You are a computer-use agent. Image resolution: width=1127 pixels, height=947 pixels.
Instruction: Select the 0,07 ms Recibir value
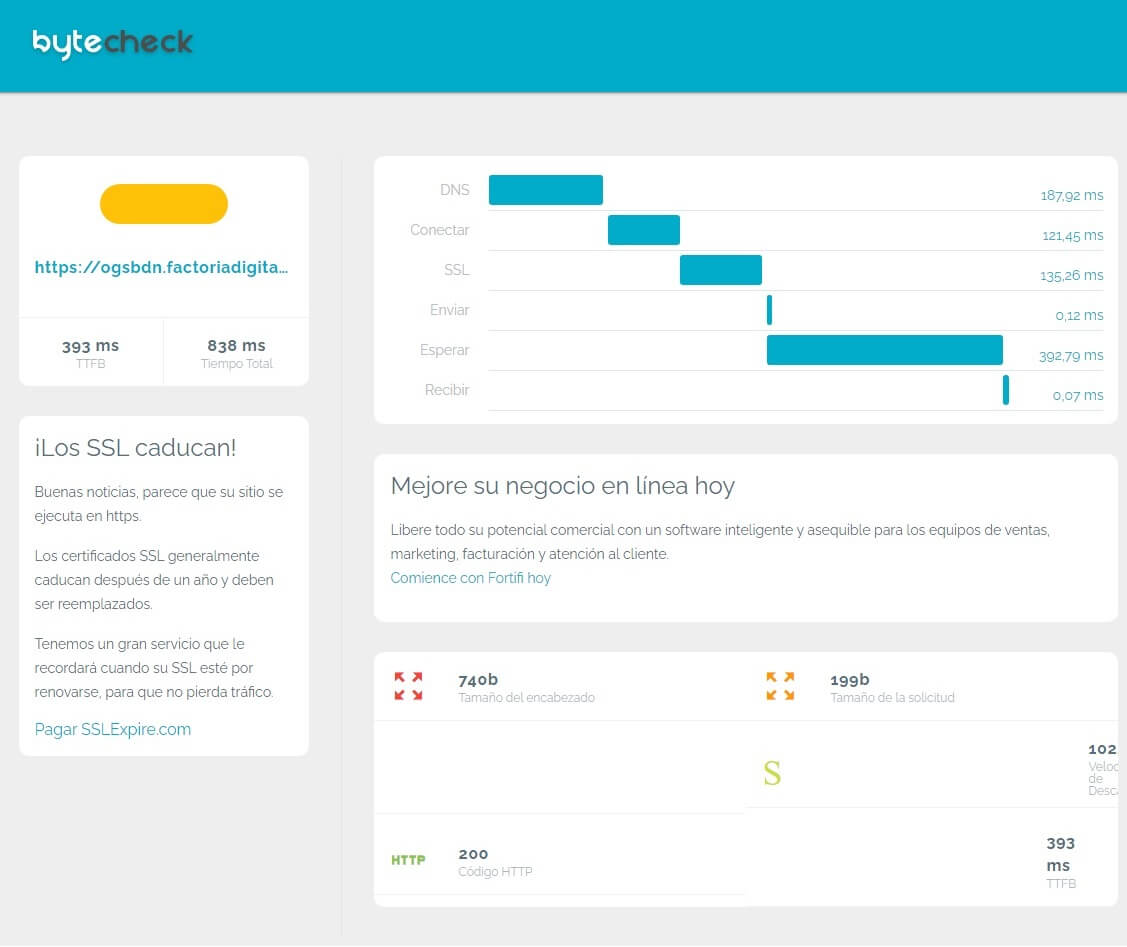tap(1077, 395)
